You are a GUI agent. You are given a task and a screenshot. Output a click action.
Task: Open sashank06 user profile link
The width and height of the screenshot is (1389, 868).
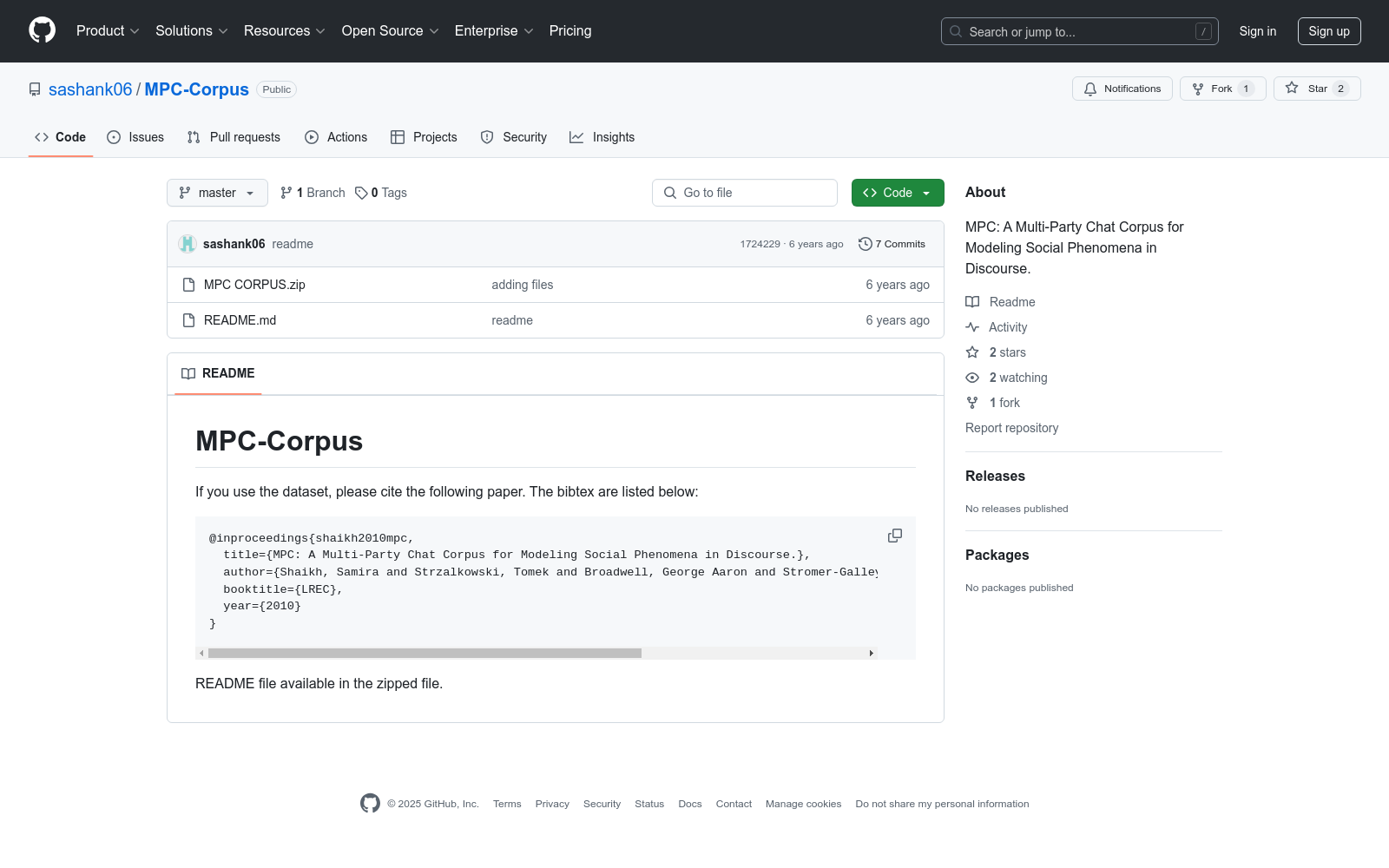click(x=90, y=89)
